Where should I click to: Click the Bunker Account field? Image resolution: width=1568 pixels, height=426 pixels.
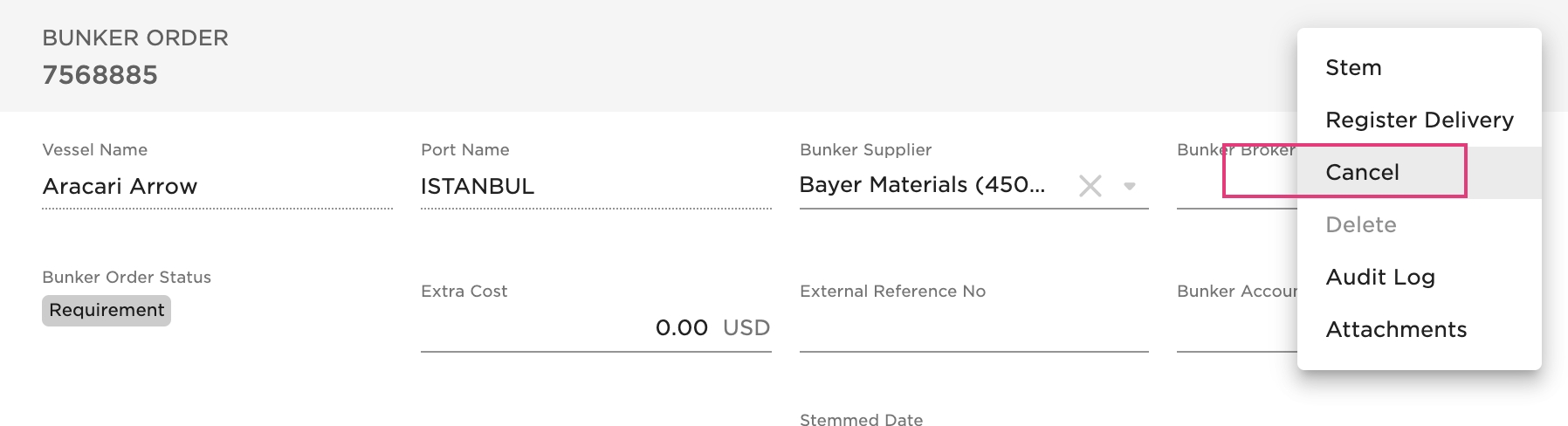coord(1236,330)
